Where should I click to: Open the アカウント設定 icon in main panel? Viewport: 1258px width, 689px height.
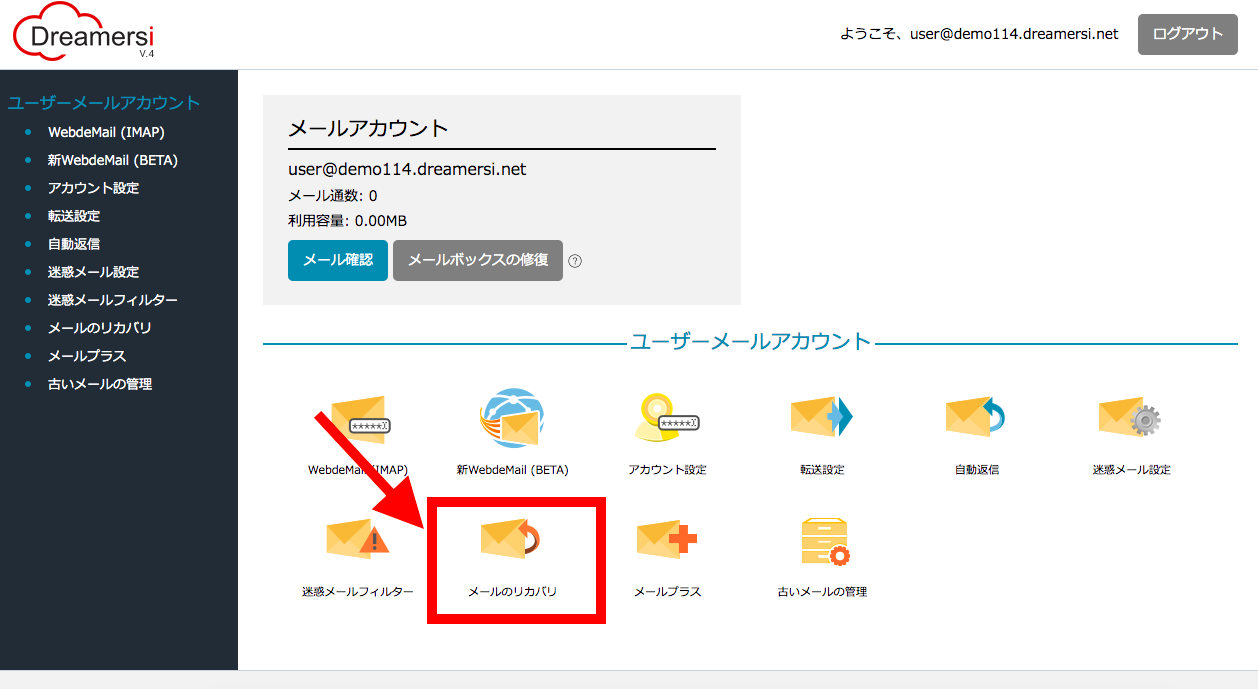tap(667, 418)
